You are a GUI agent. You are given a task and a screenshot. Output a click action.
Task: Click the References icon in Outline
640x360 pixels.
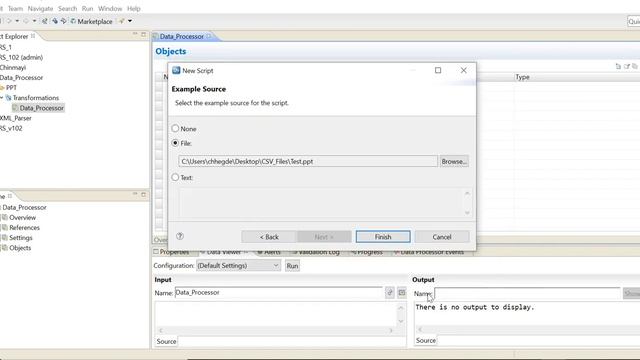(x=5, y=228)
